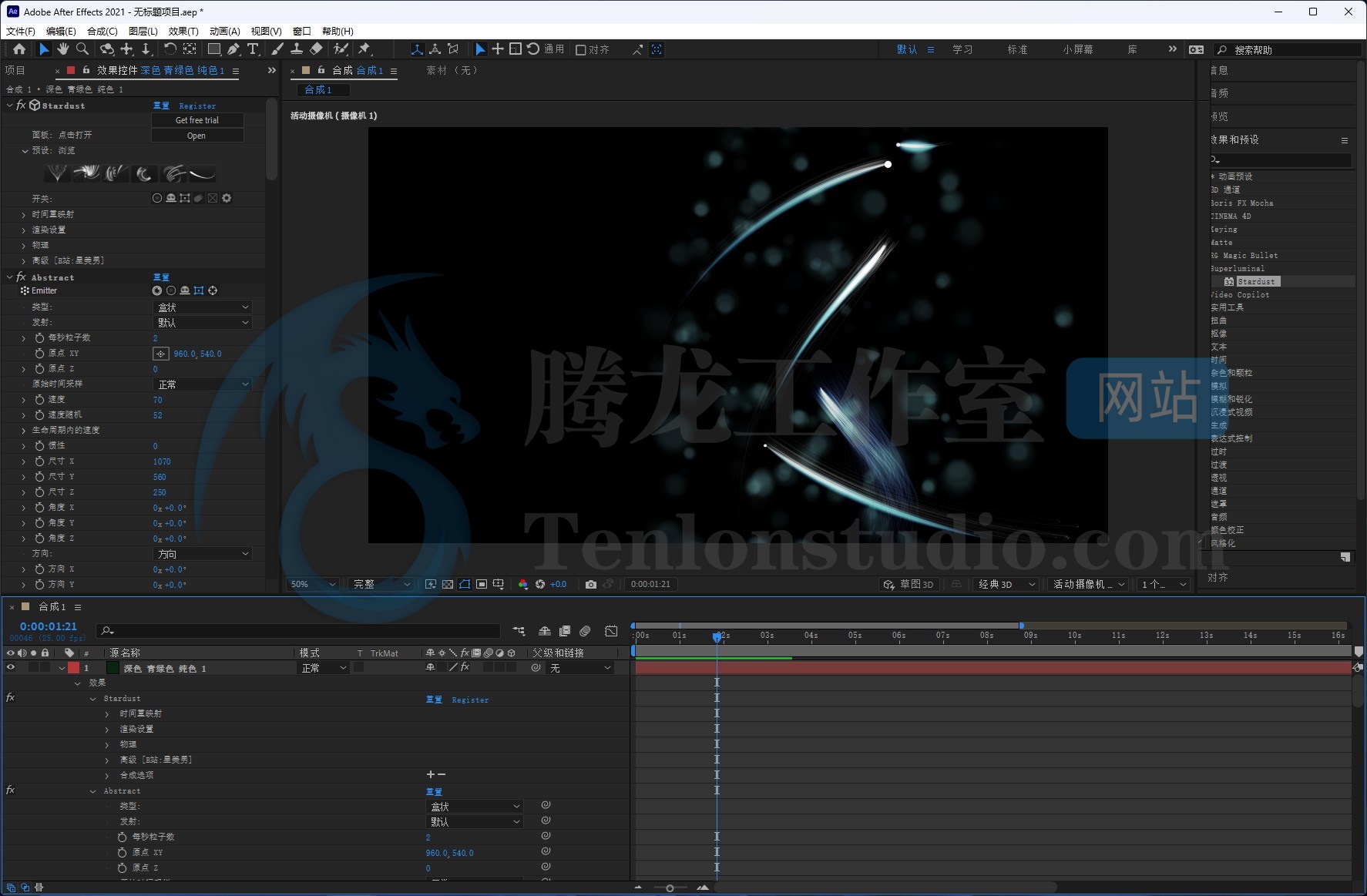Toggle eye visibility of 深色 青绿色 纯色 1 layer
The width and height of the screenshot is (1367, 896).
click(x=11, y=668)
